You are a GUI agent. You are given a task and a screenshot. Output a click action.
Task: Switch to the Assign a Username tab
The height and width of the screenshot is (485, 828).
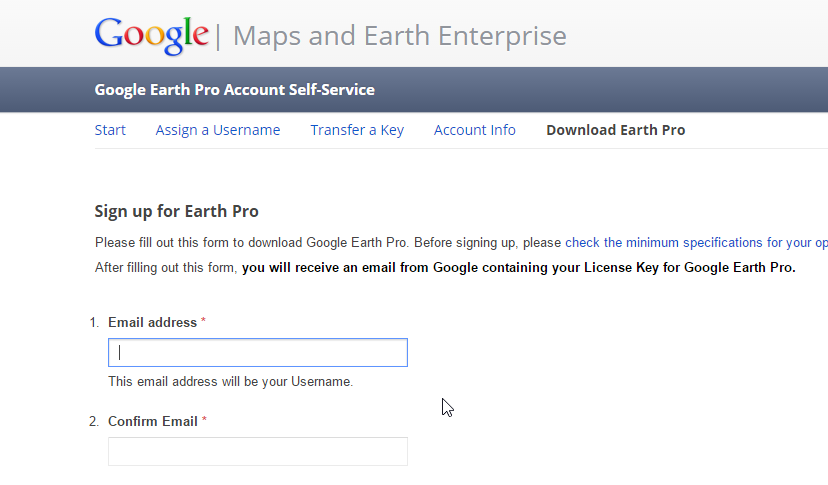point(218,130)
